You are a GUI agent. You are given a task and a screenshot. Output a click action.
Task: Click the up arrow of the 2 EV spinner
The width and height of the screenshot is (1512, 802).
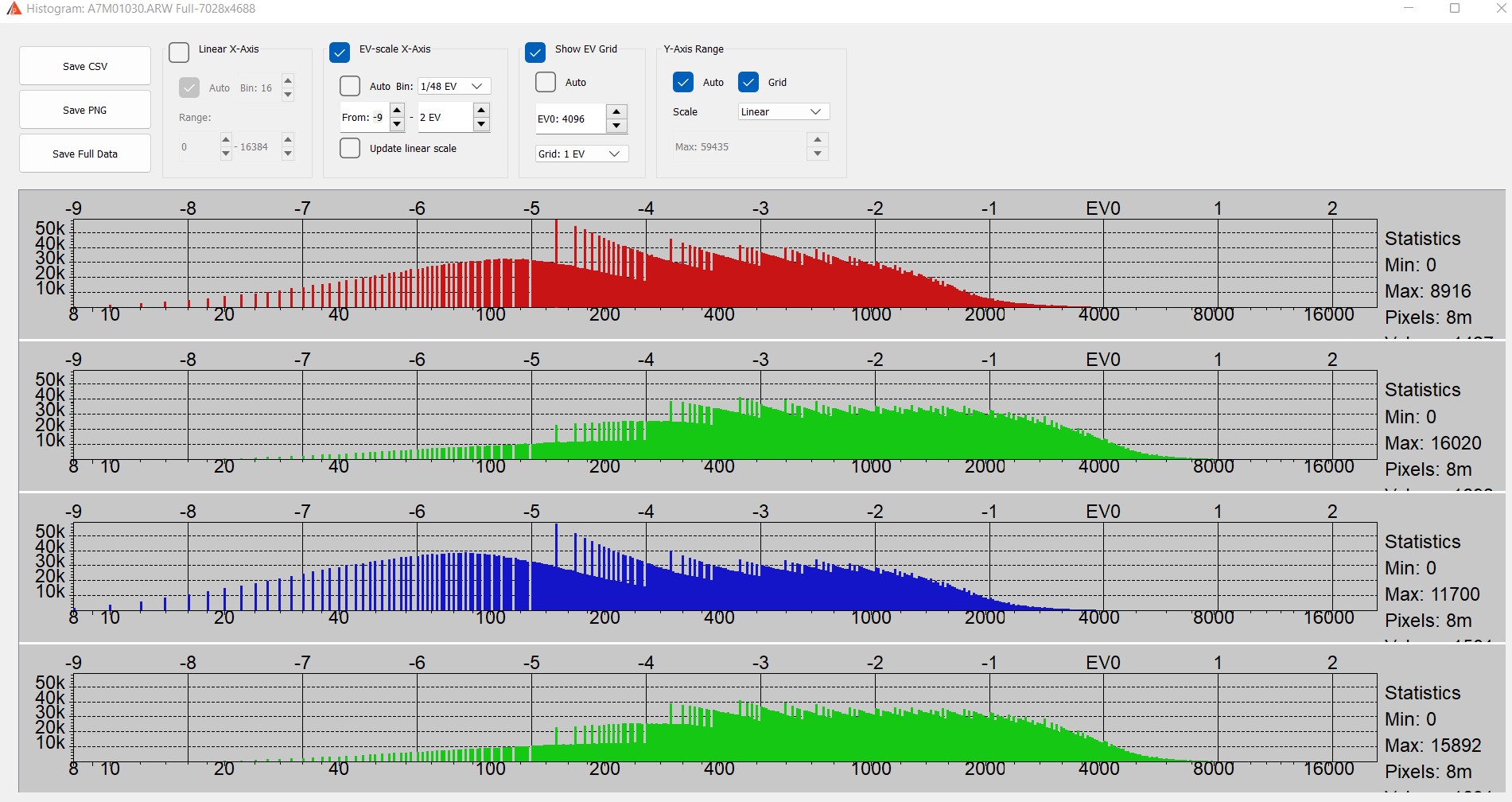coord(481,110)
